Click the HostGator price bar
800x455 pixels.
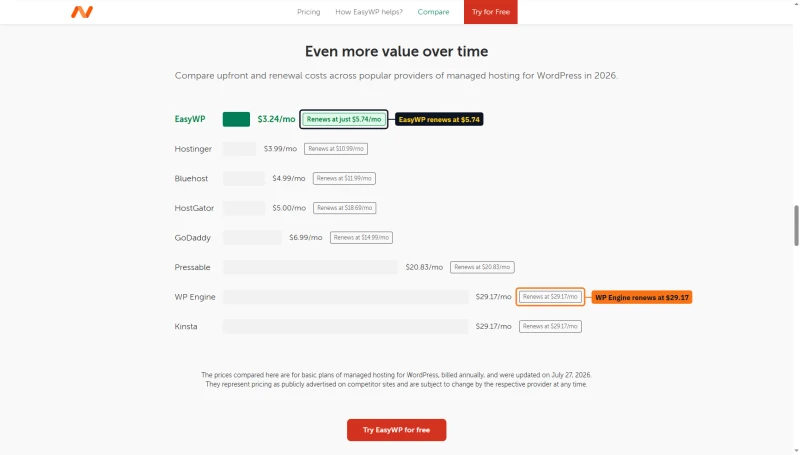[244, 208]
